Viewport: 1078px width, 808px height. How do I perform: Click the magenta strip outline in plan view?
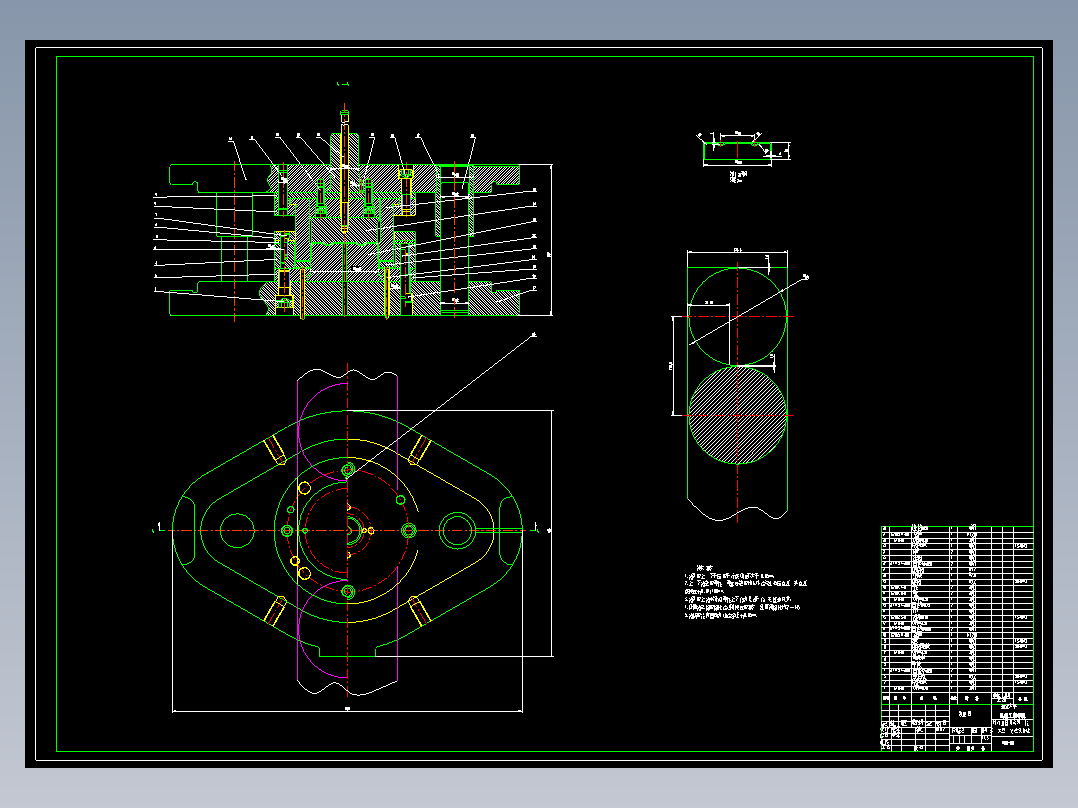click(348, 530)
